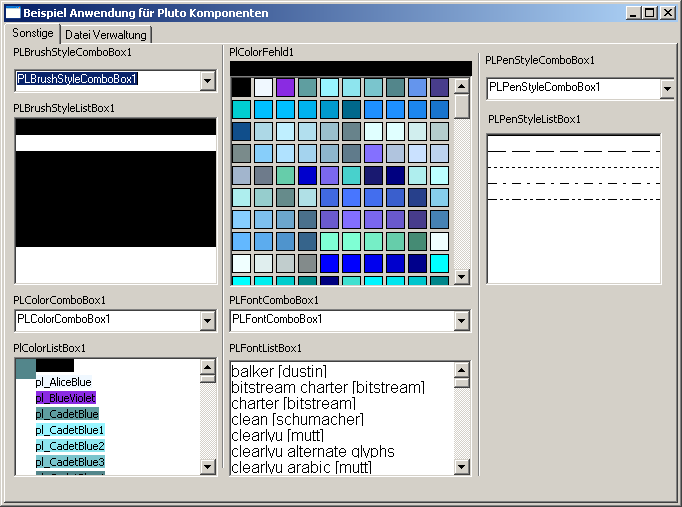Select the pl_BlueViolet color entry

click(x=65, y=398)
